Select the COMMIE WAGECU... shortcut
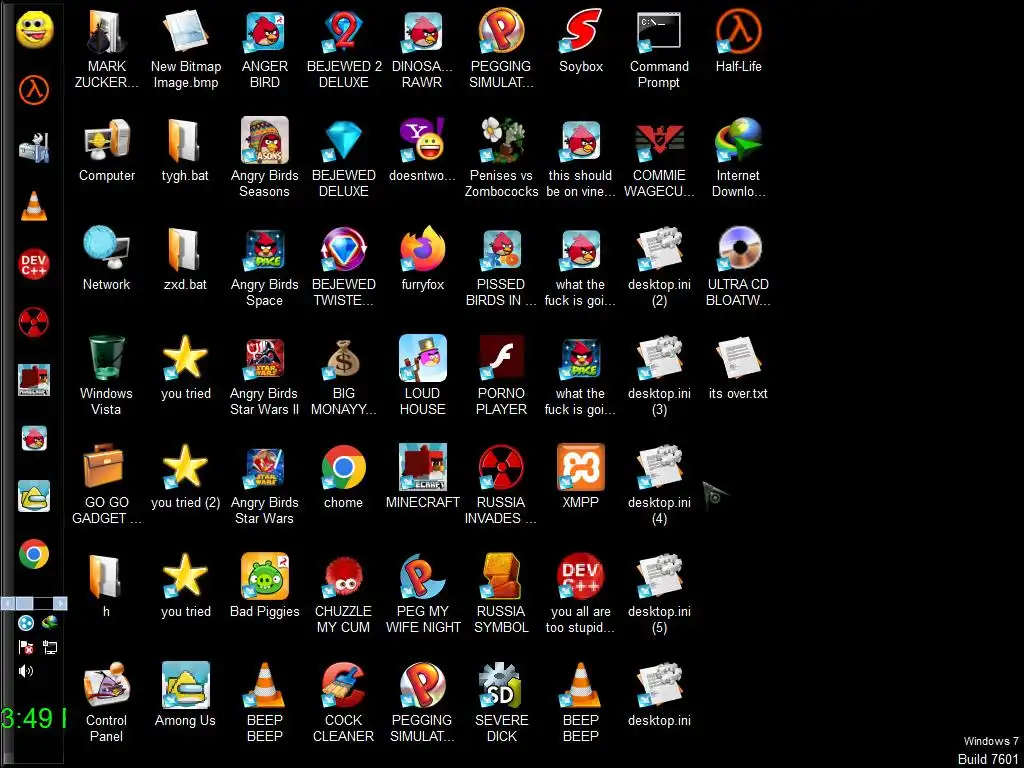 pyautogui.click(x=659, y=158)
